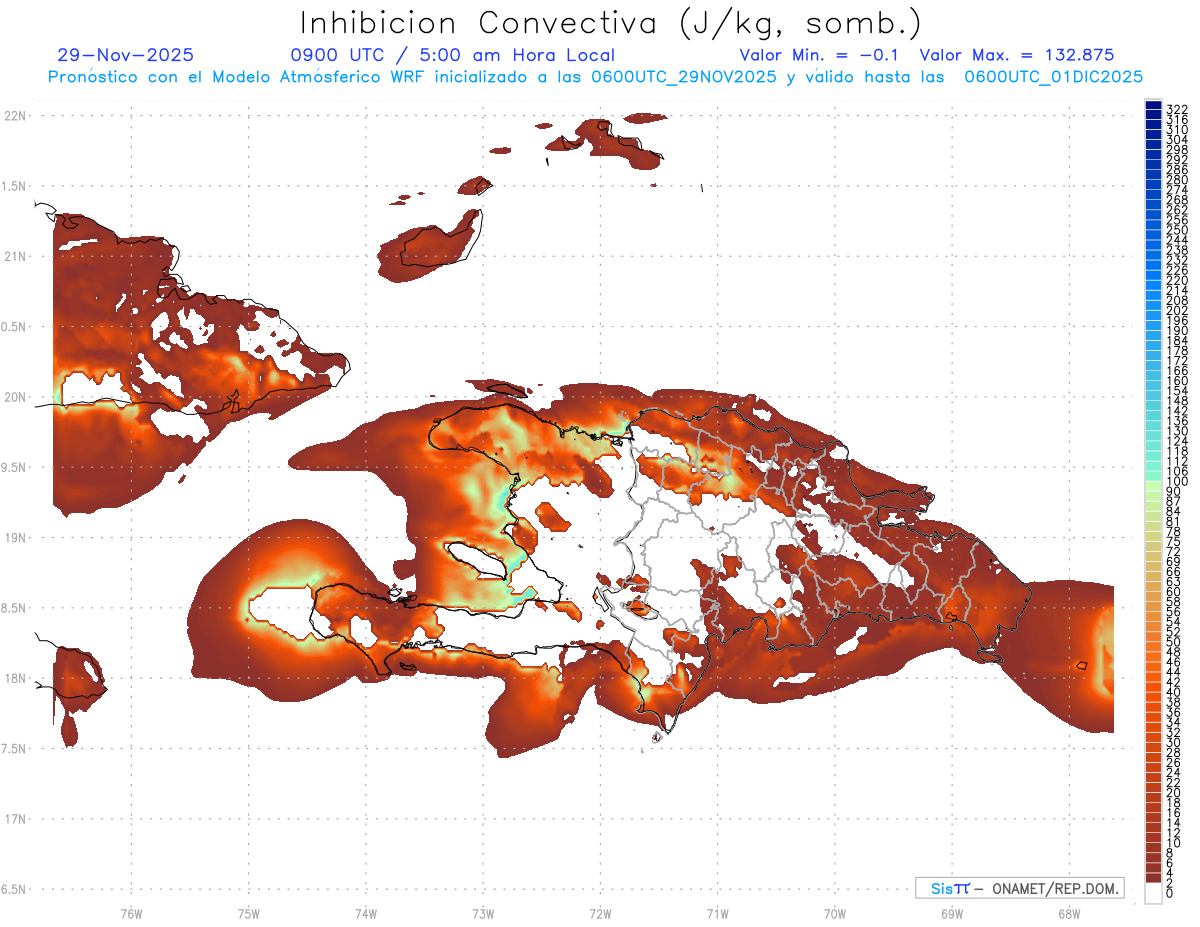Click the "0" value at color scale bottom
This screenshot has height=927, width=1200.
point(1170,893)
